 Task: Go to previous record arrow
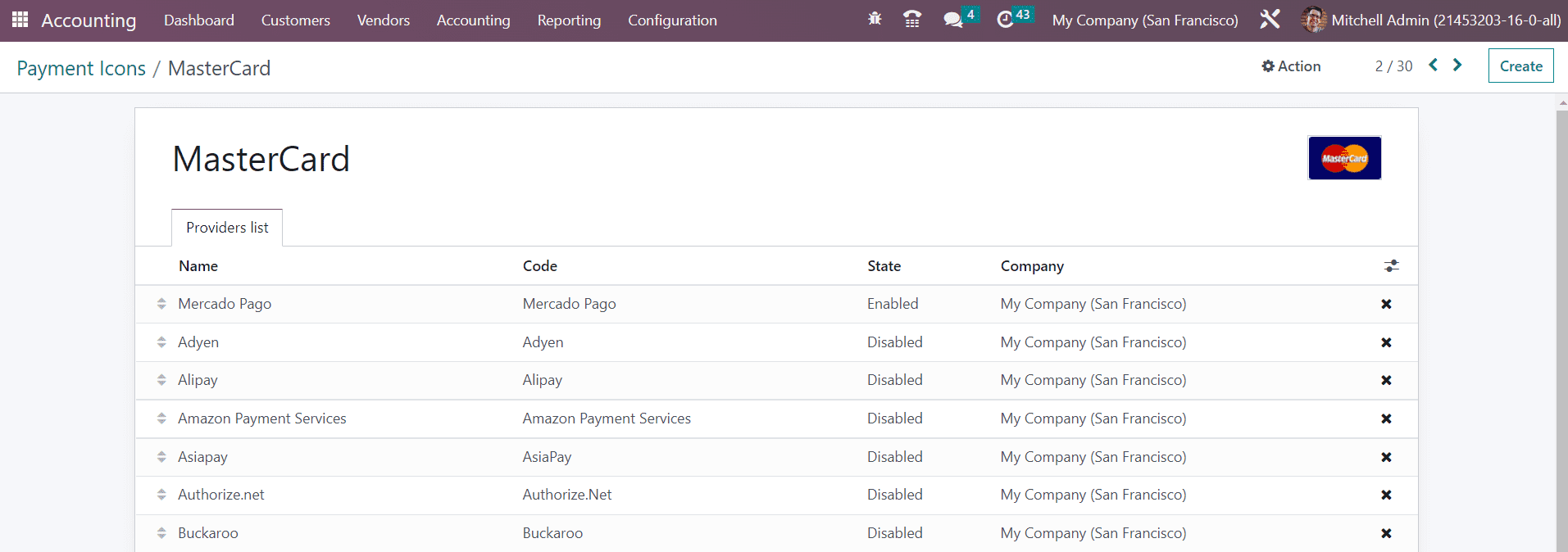(1433, 65)
